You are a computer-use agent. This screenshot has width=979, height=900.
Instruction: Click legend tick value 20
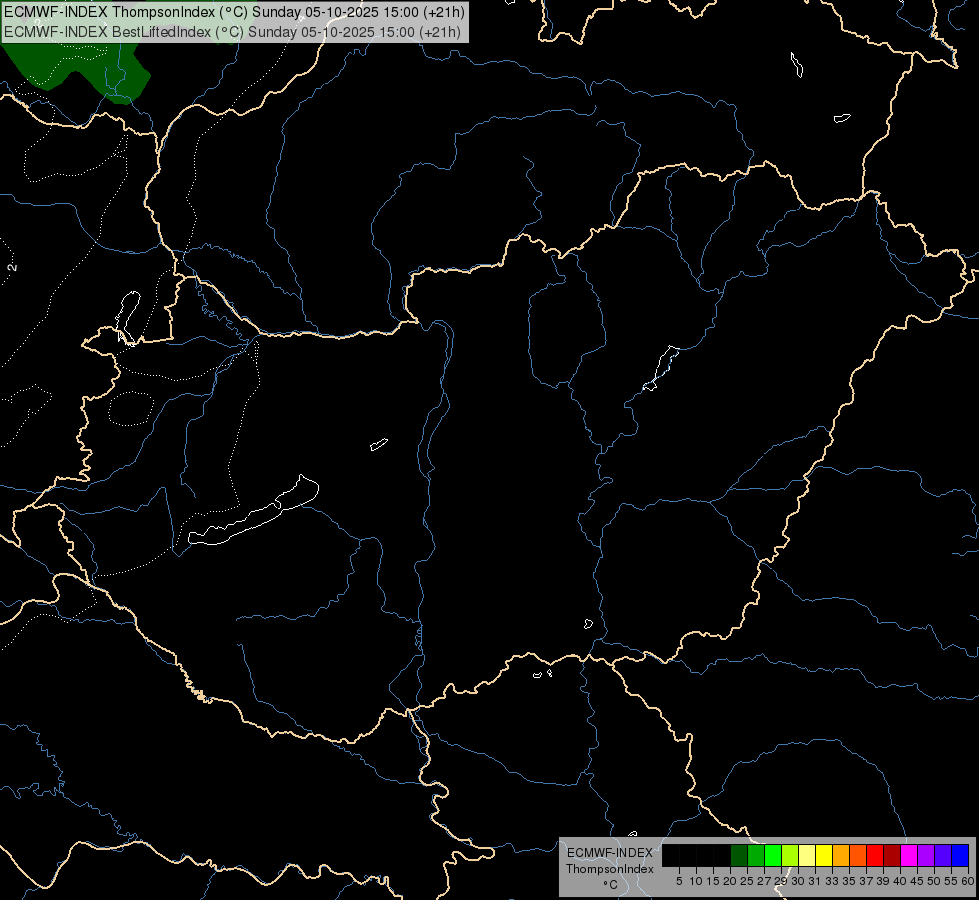731,881
